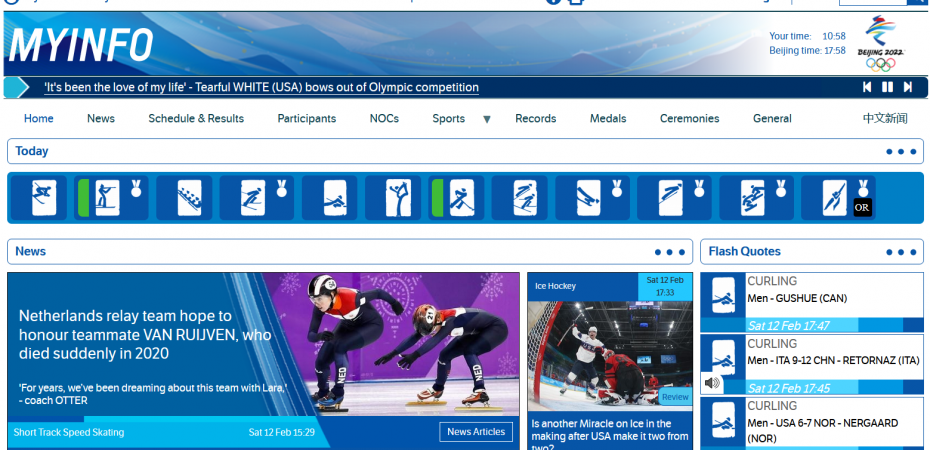930x450 pixels.
Task: Open the Medals menu item
Action: point(608,119)
